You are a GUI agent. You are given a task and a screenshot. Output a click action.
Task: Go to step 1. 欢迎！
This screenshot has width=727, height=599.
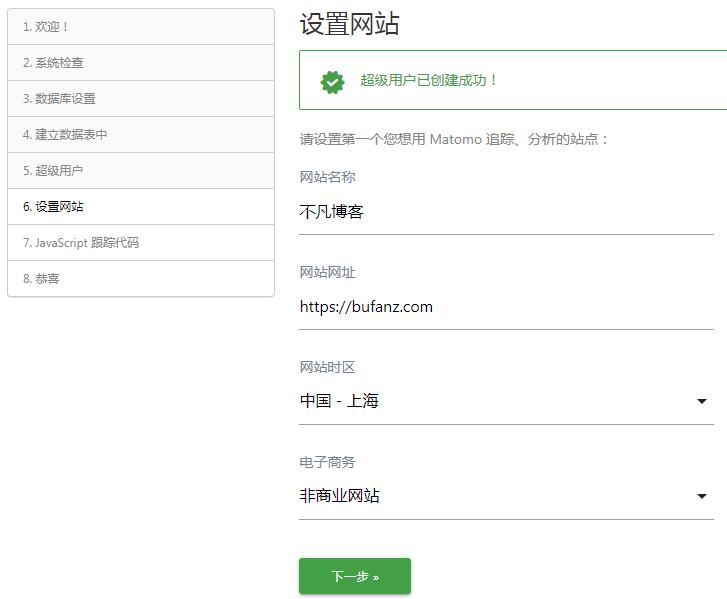tap(141, 27)
